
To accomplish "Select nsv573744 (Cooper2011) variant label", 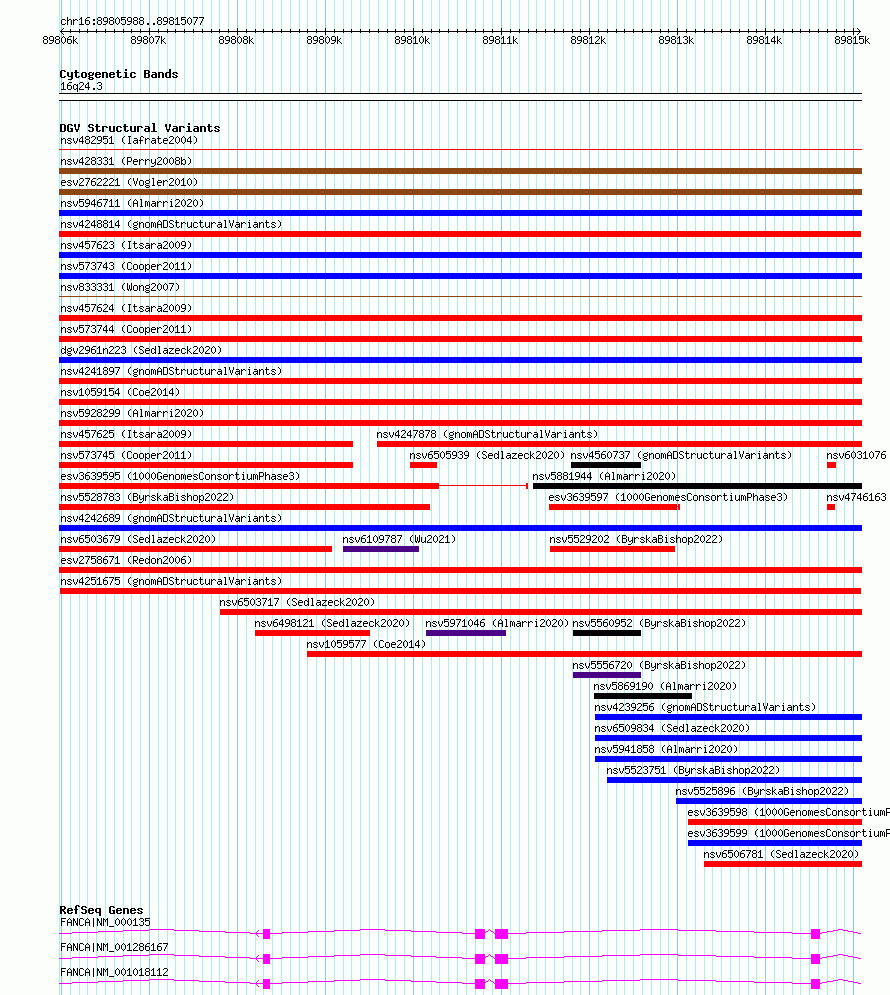I will [x=126, y=329].
